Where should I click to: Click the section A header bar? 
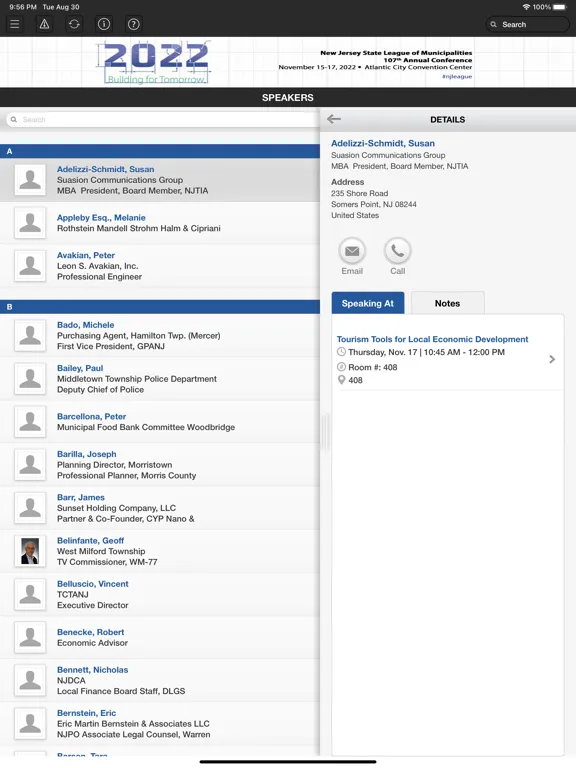pos(160,151)
